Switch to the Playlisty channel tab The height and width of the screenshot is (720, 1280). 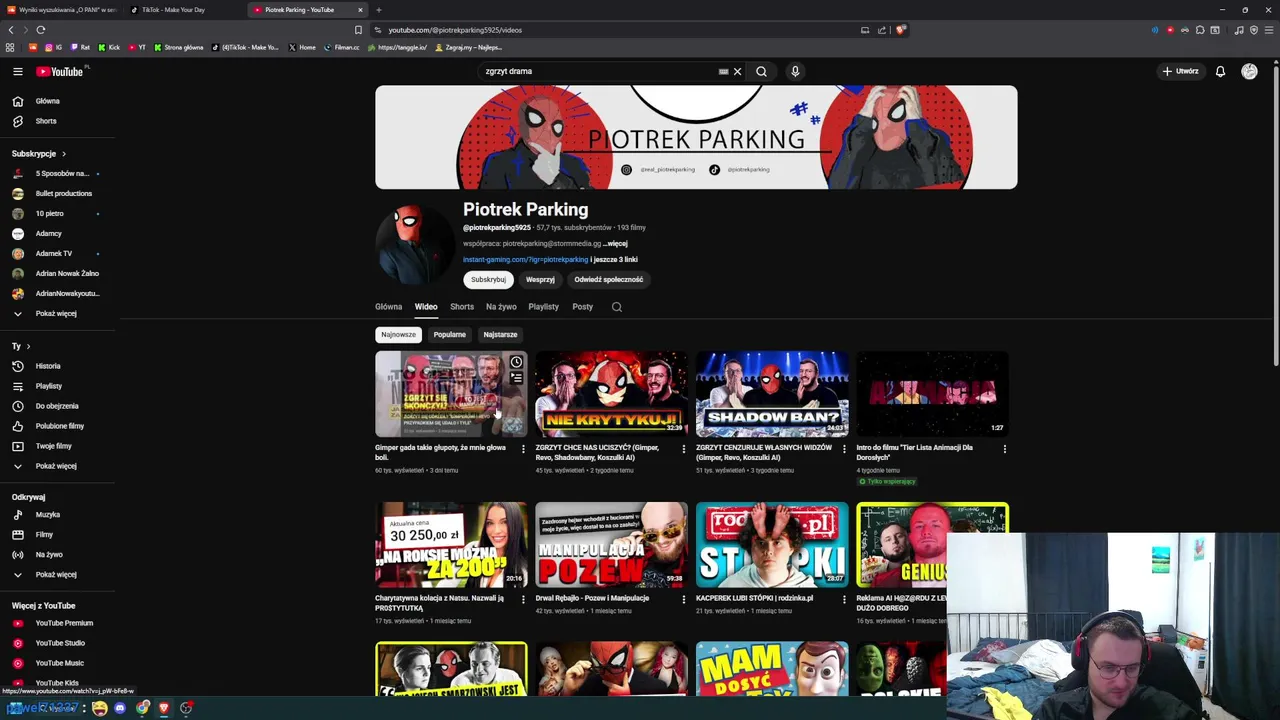click(543, 307)
